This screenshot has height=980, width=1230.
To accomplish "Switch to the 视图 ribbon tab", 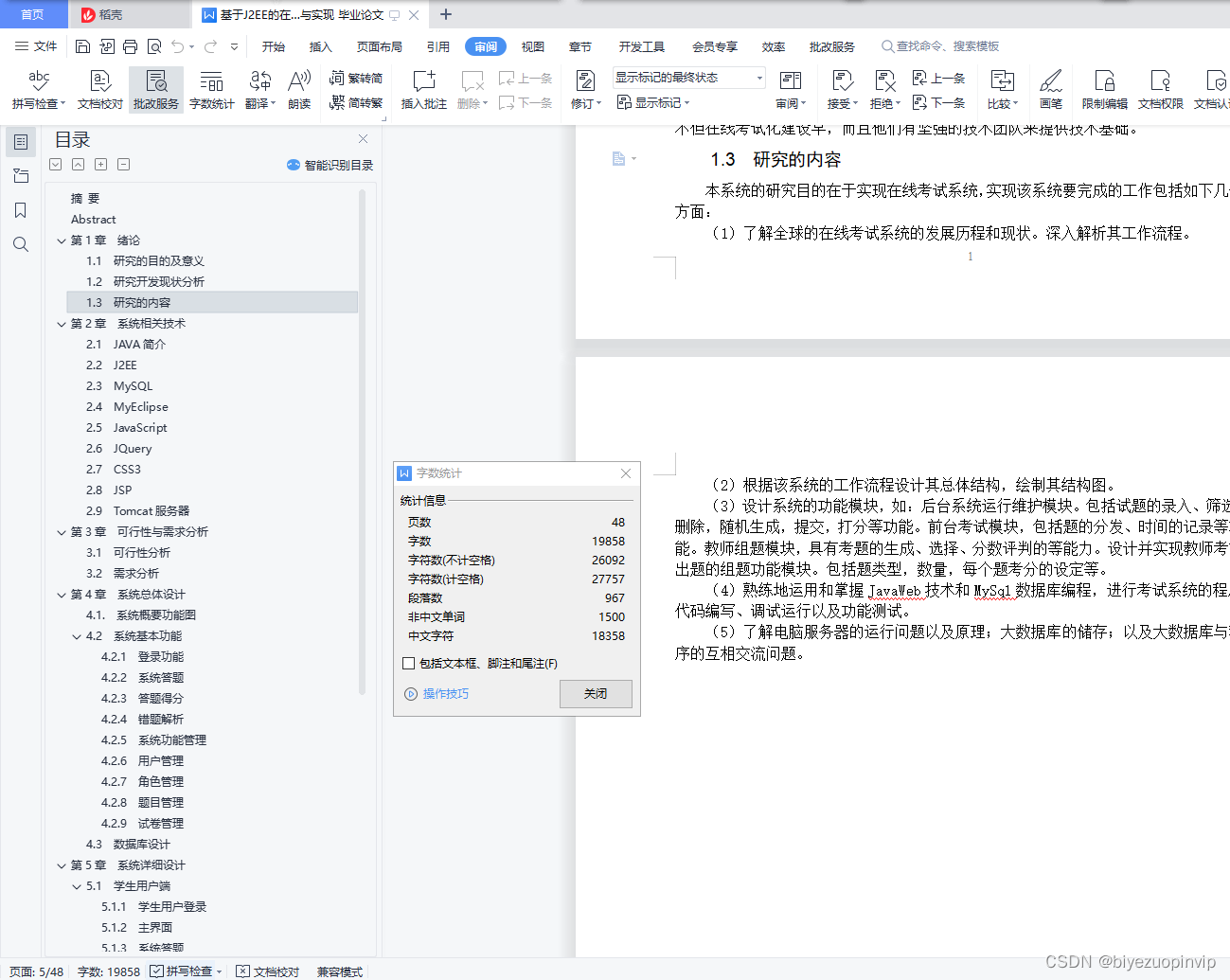I will click(x=532, y=45).
